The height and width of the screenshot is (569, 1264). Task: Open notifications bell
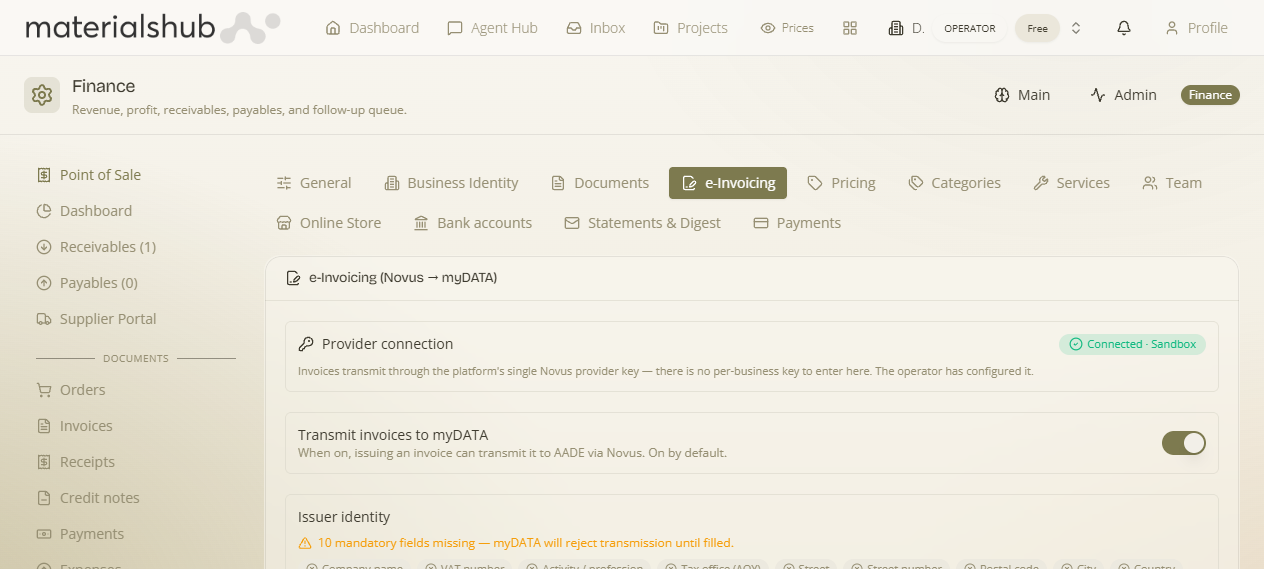click(x=1124, y=28)
